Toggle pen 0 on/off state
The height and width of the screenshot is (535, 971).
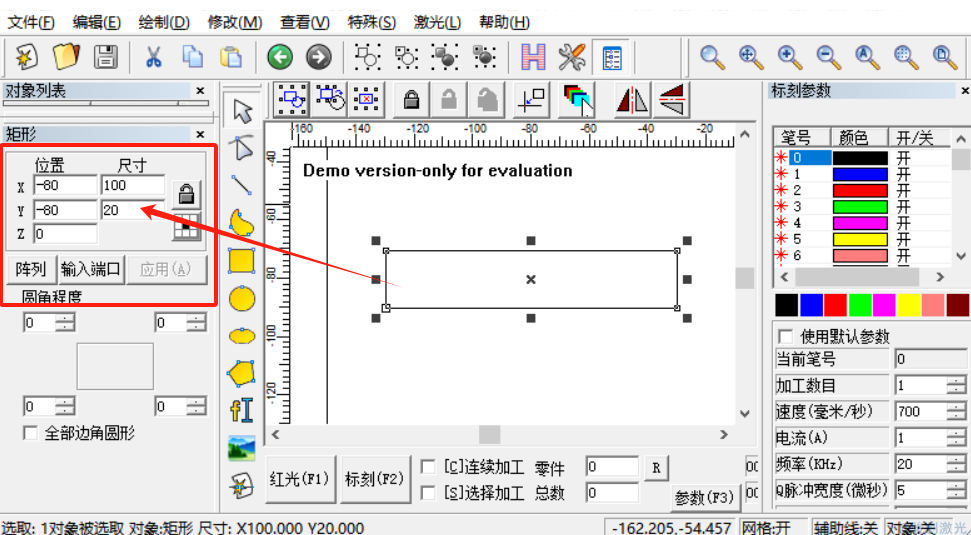(x=904, y=158)
